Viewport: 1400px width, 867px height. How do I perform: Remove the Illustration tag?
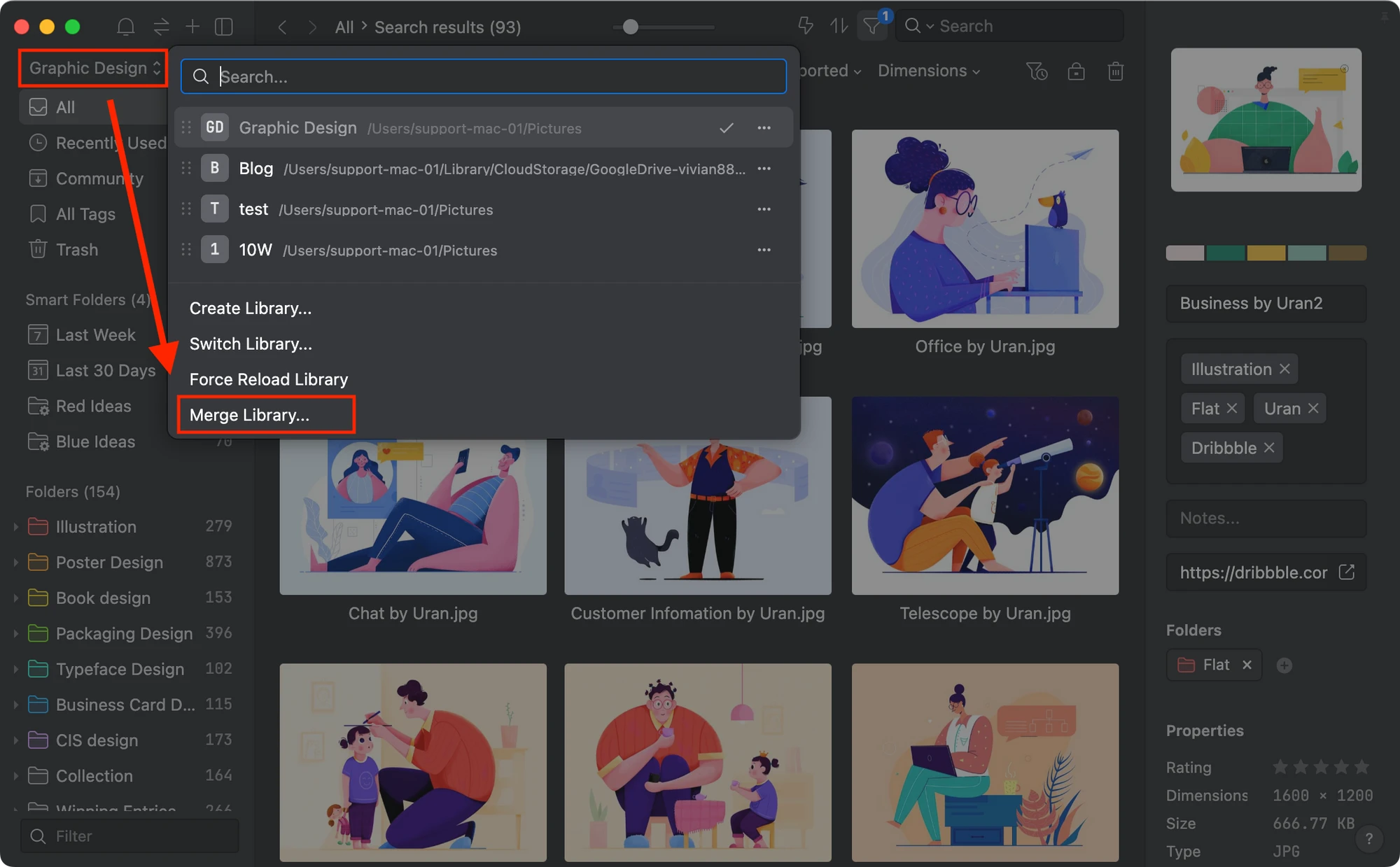click(x=1285, y=369)
